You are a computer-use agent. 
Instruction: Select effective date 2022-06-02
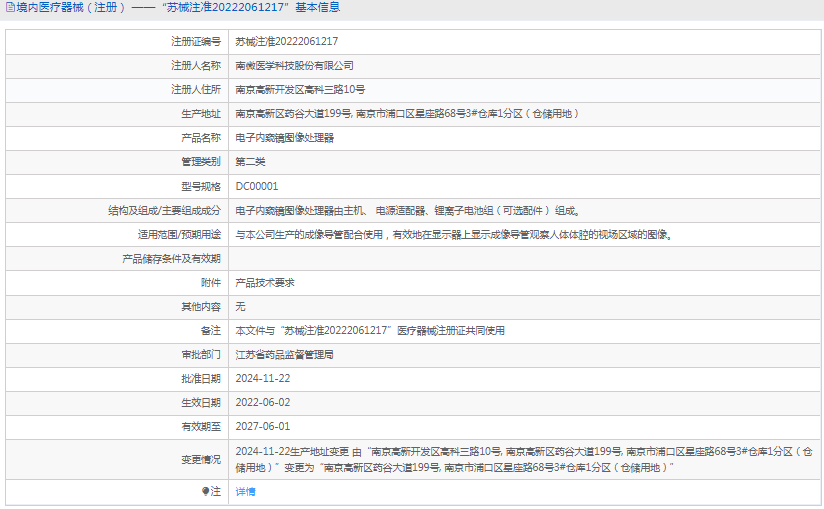pyautogui.click(x=263, y=403)
